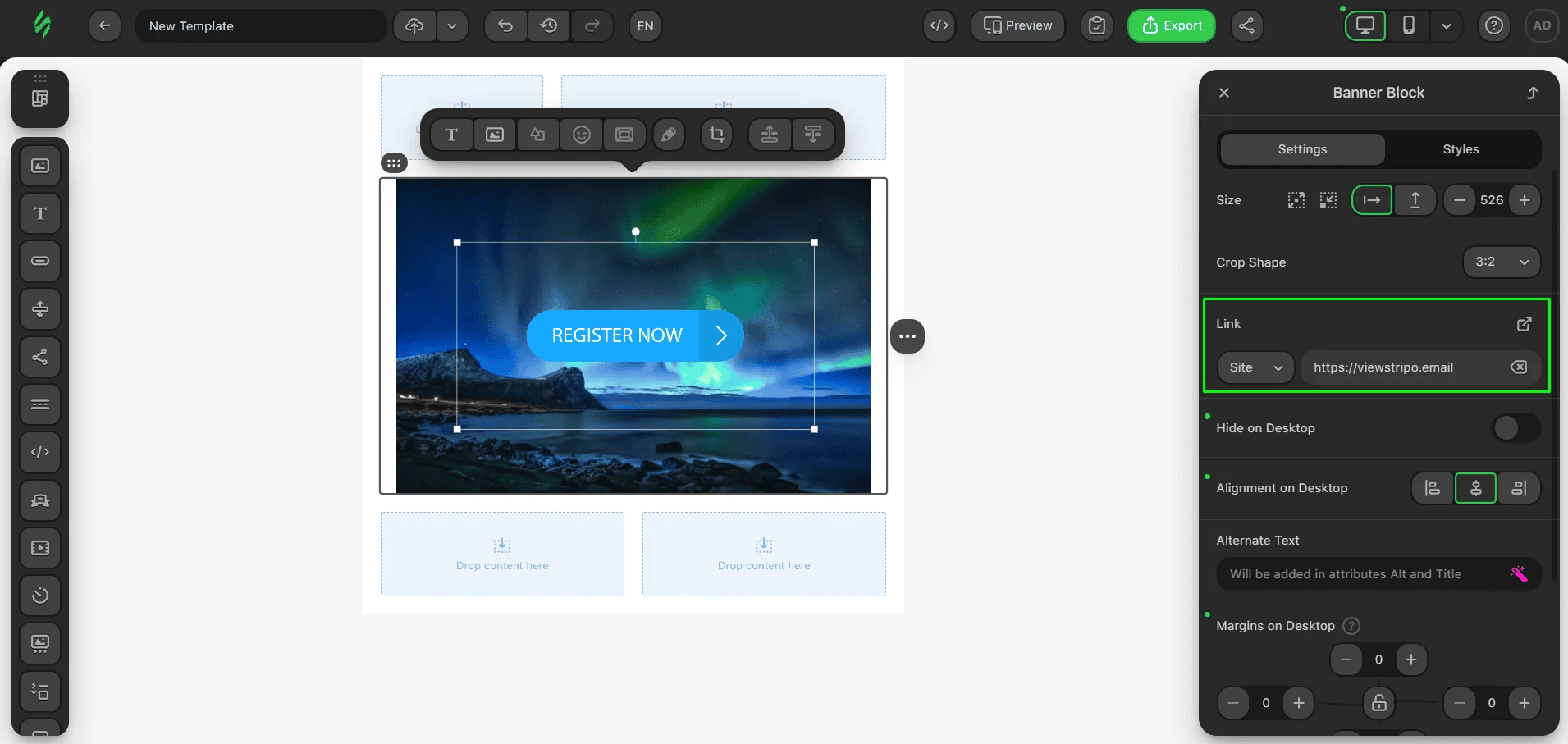Switch to mobile view
Screen dimensions: 1568x744
1409,25
